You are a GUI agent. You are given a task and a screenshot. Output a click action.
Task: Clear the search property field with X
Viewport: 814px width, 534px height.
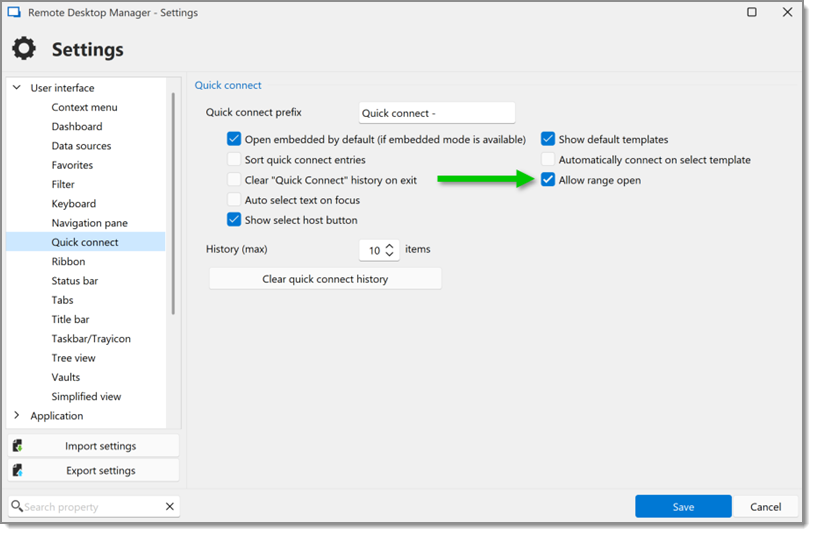coord(170,508)
